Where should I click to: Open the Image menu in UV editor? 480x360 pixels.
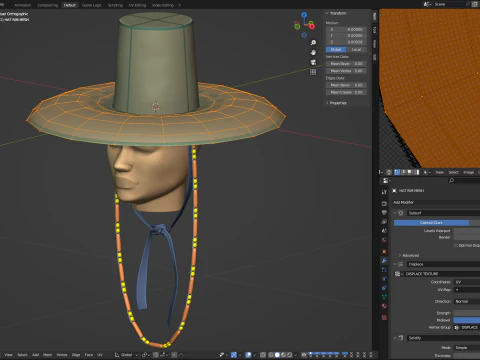[468, 172]
